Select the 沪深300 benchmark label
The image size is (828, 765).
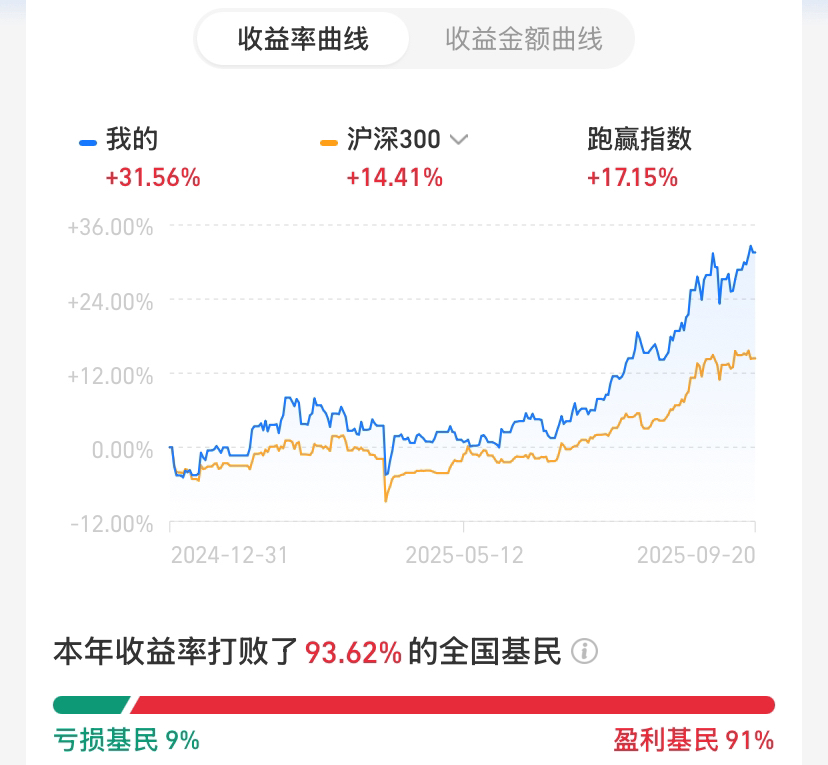393,139
